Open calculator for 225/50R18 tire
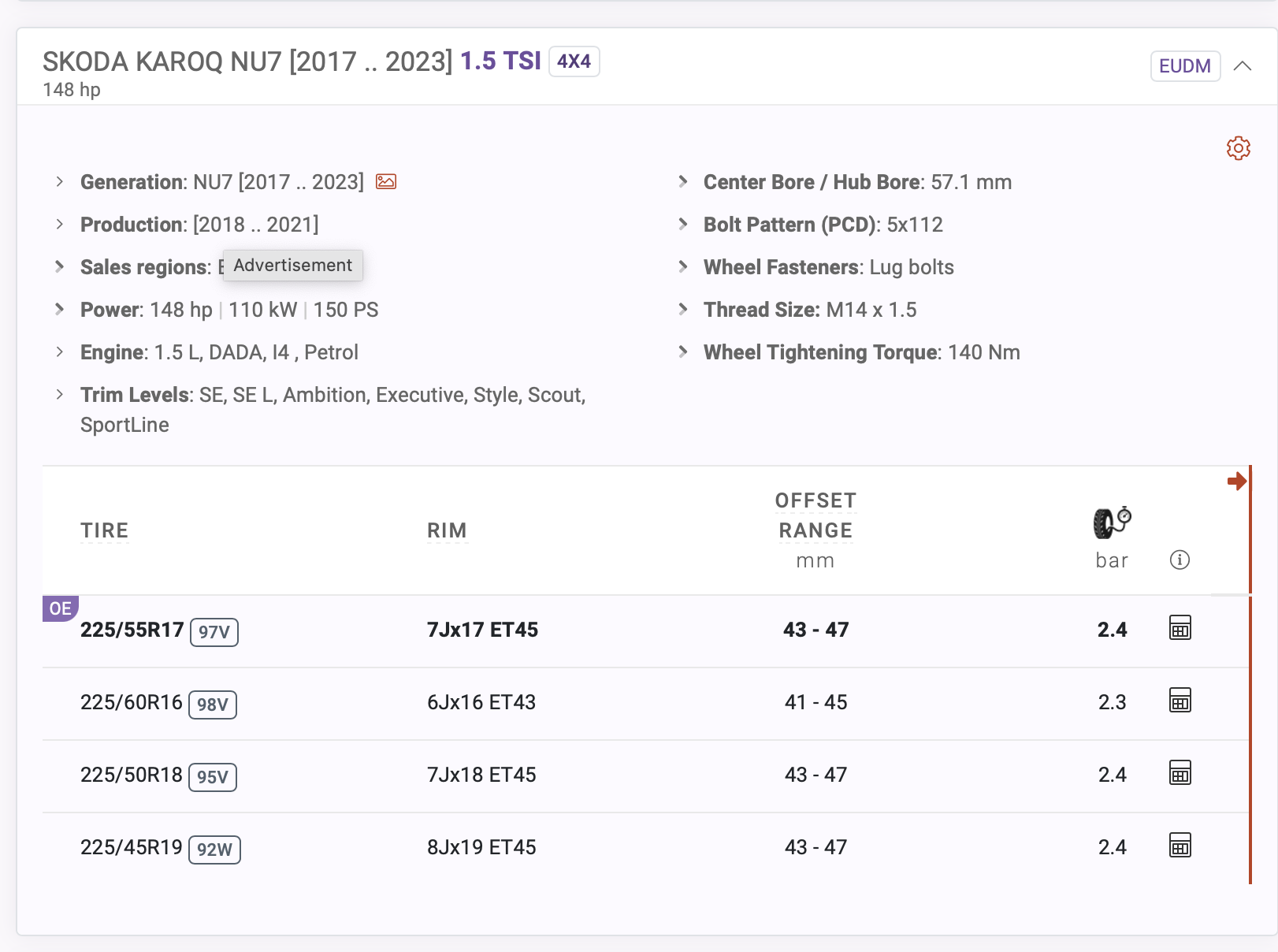The height and width of the screenshot is (952, 1278). pos(1180,773)
